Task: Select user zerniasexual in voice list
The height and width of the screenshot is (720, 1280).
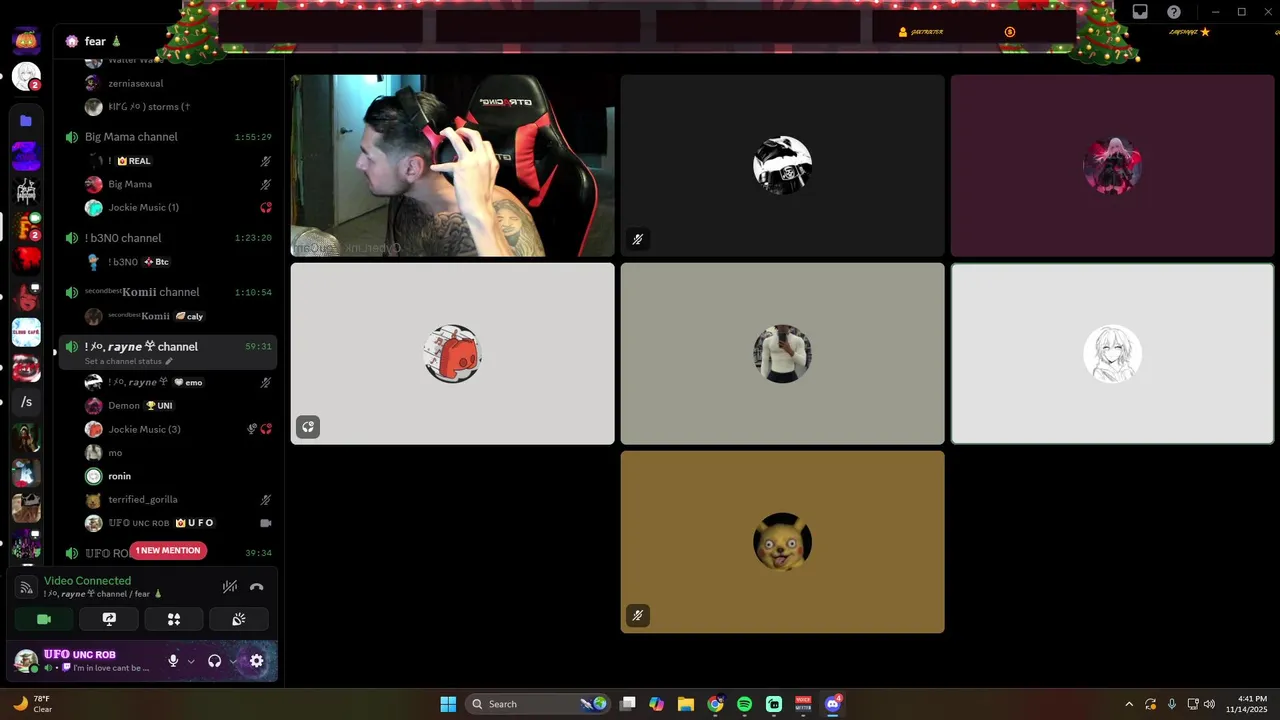Action: coord(180,83)
